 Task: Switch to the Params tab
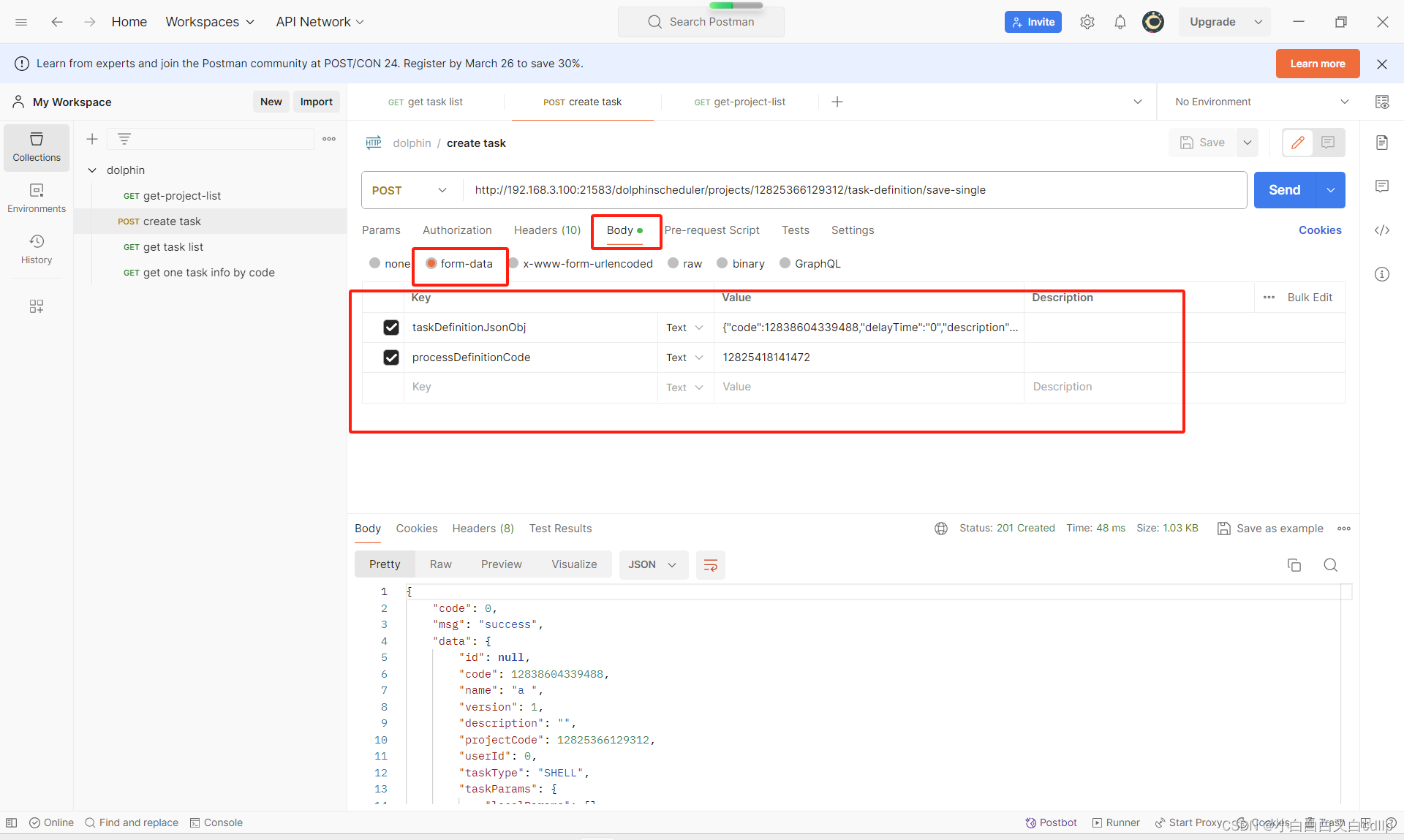point(381,230)
